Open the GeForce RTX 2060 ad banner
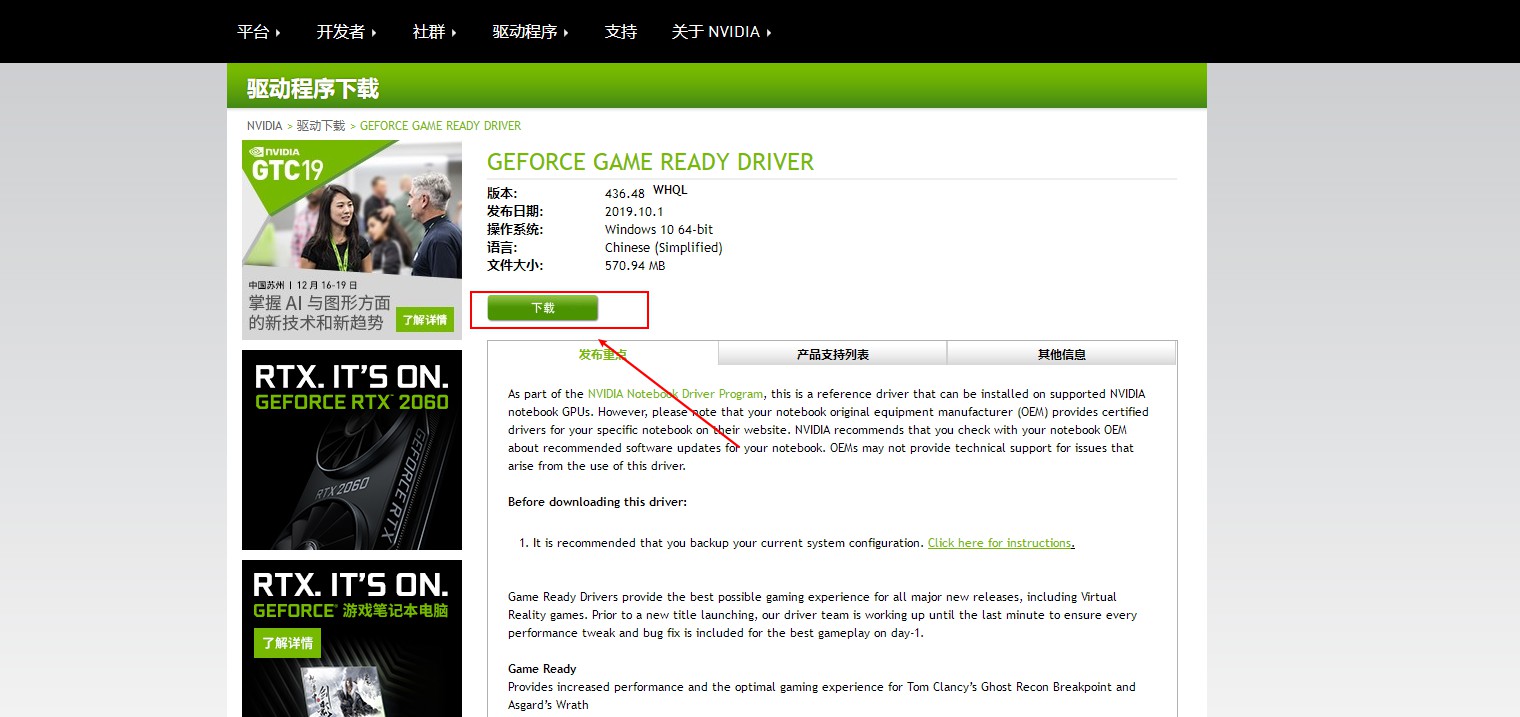This screenshot has width=1520, height=717. click(x=352, y=450)
